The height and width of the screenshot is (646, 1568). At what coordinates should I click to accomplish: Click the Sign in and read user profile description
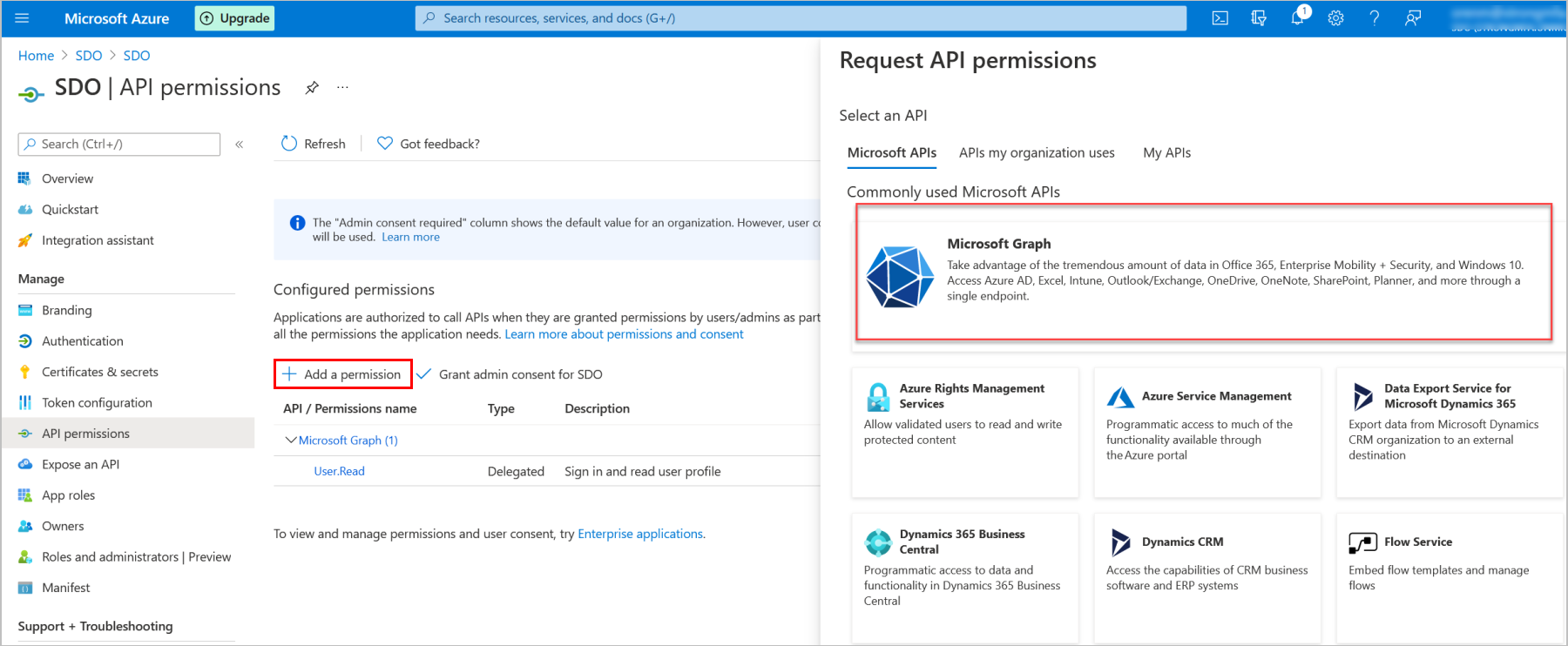643,472
